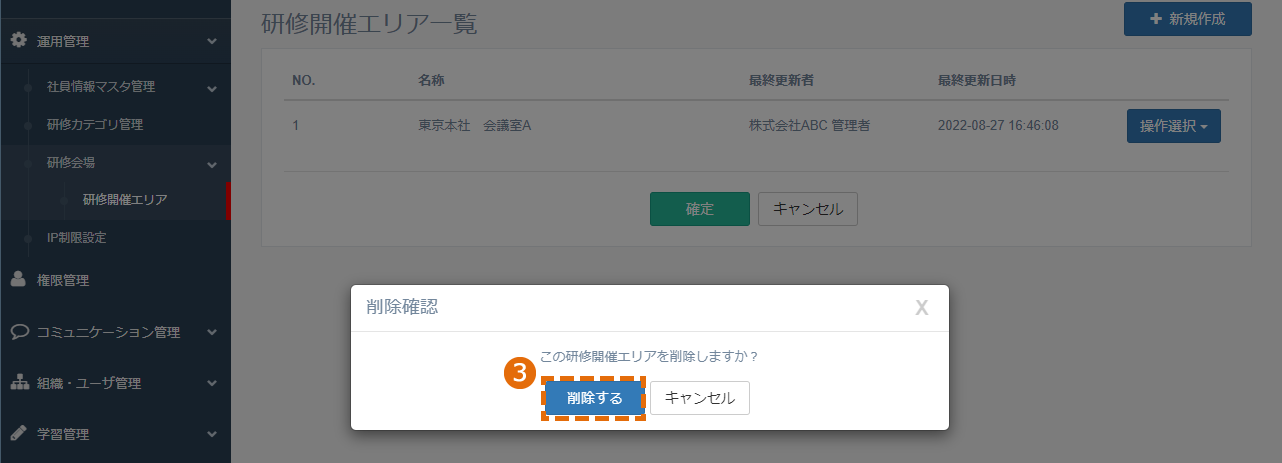Expand the コミュニケーション管理 chevron
The image size is (1282, 463).
coord(212,332)
